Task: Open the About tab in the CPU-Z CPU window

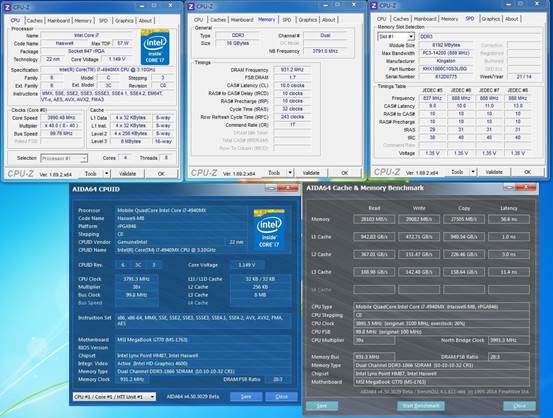Action: click(145, 21)
